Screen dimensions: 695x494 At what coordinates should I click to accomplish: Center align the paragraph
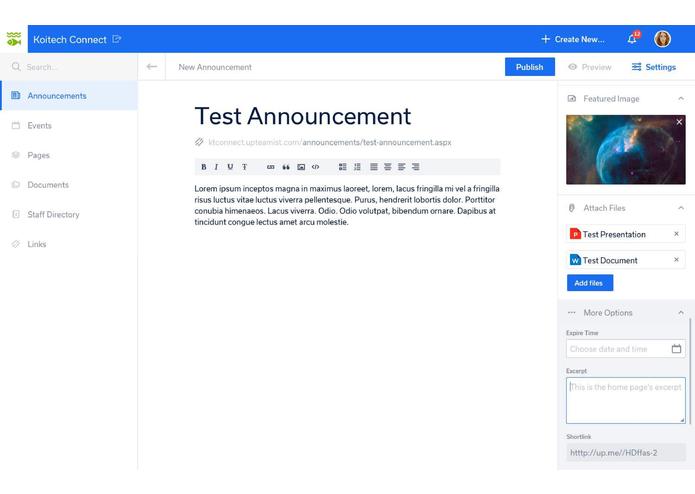pyautogui.click(x=387, y=167)
